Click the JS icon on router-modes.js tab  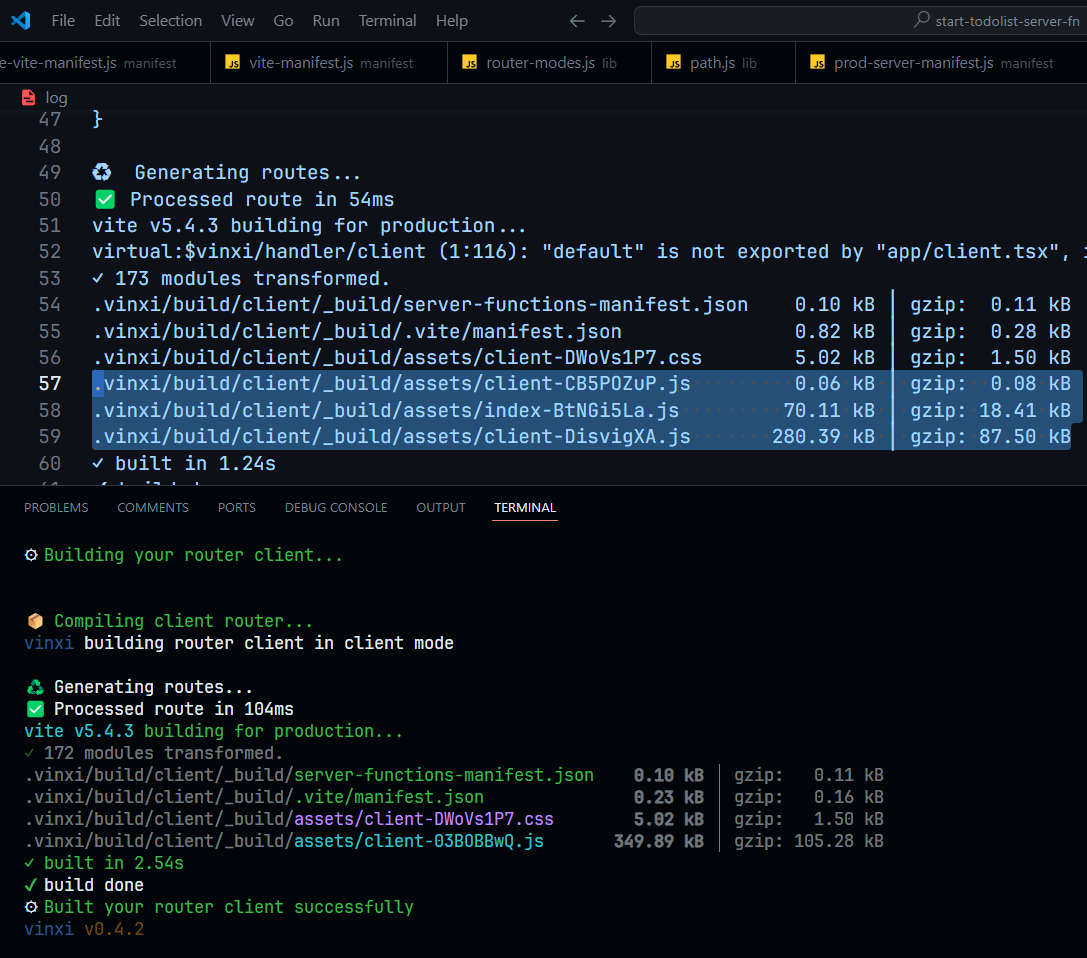(x=470, y=62)
